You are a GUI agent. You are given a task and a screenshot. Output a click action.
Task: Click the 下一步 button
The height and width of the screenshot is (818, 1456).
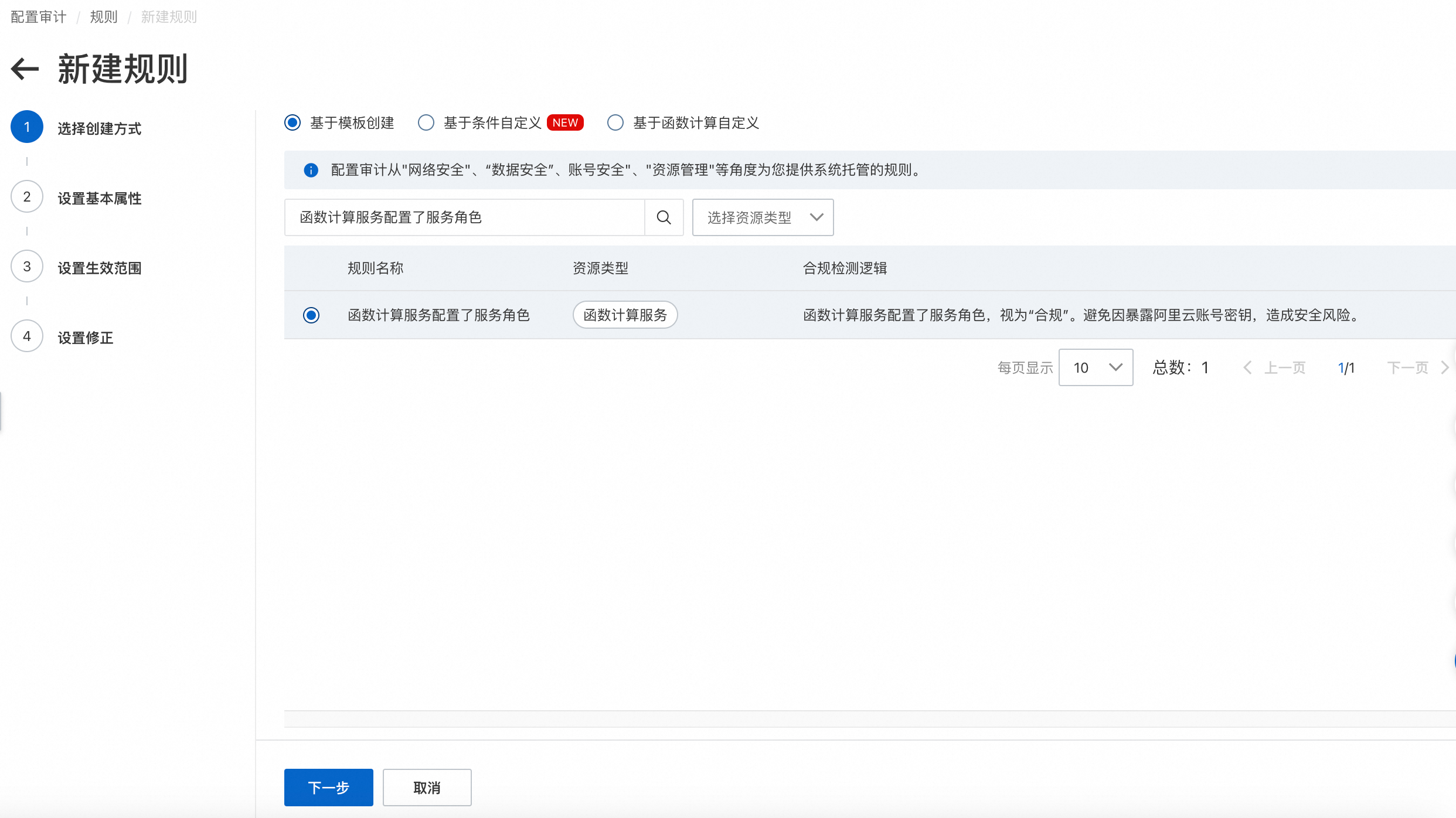tap(328, 787)
